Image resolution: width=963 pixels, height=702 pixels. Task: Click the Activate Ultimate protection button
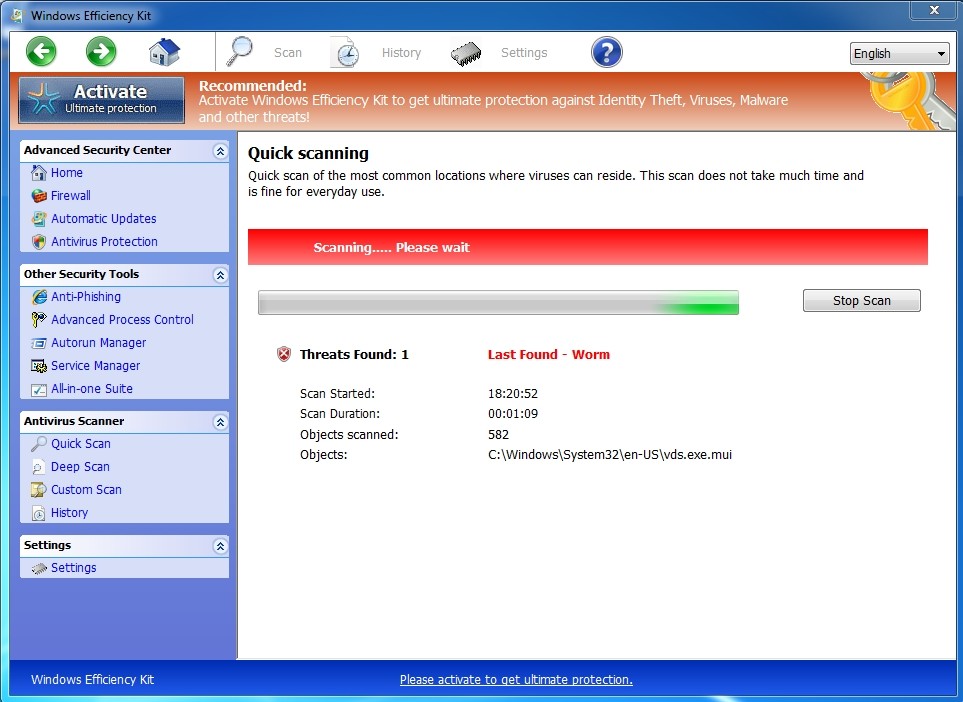[101, 100]
